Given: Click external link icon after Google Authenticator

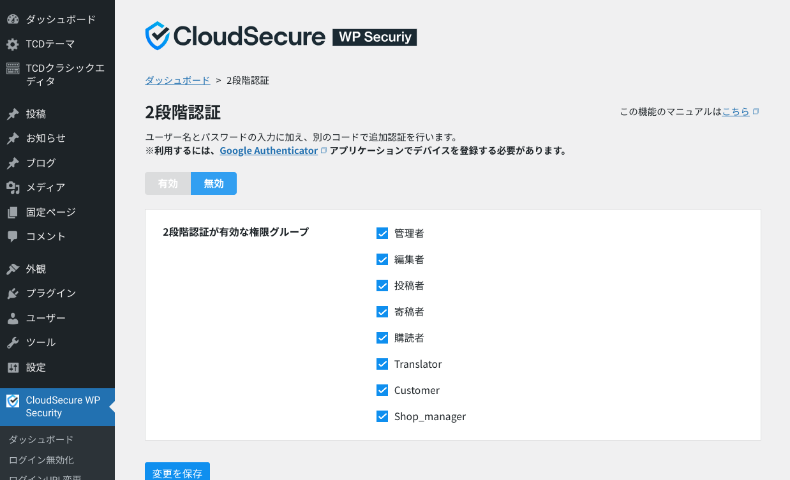Looking at the screenshot, I should (x=324, y=150).
